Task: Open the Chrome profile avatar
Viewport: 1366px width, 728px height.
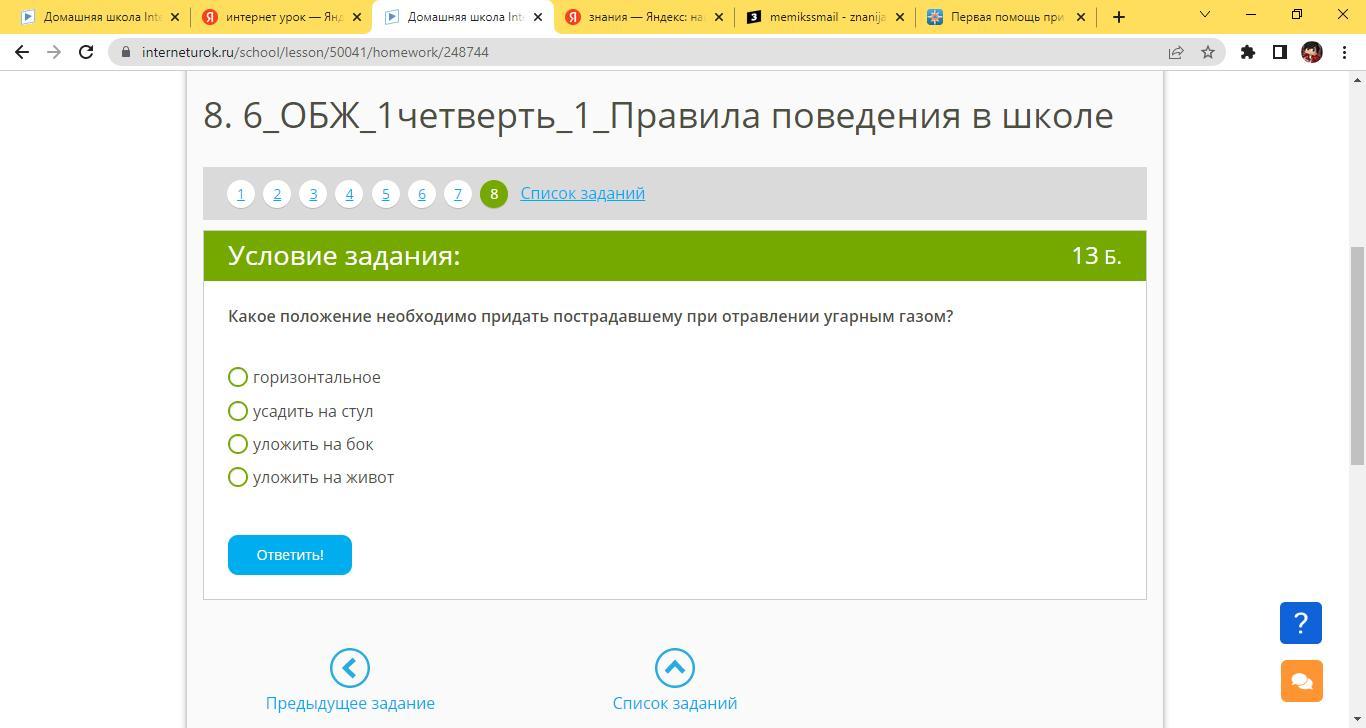Action: coord(1312,52)
